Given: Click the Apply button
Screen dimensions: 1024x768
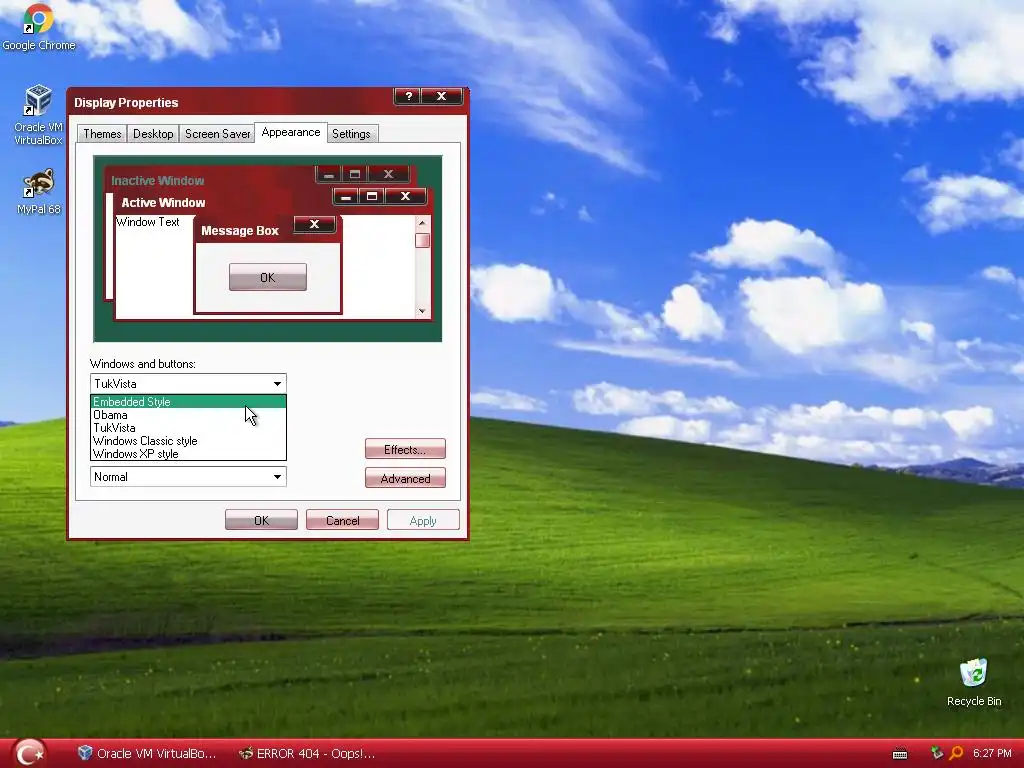Looking at the screenshot, I should [x=423, y=520].
